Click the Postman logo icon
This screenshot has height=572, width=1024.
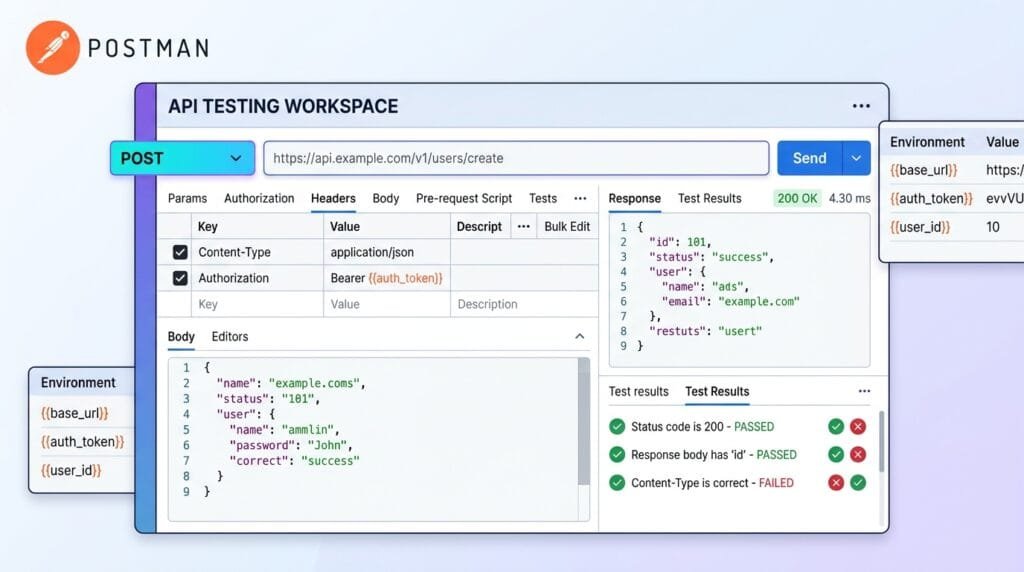[x=53, y=48]
